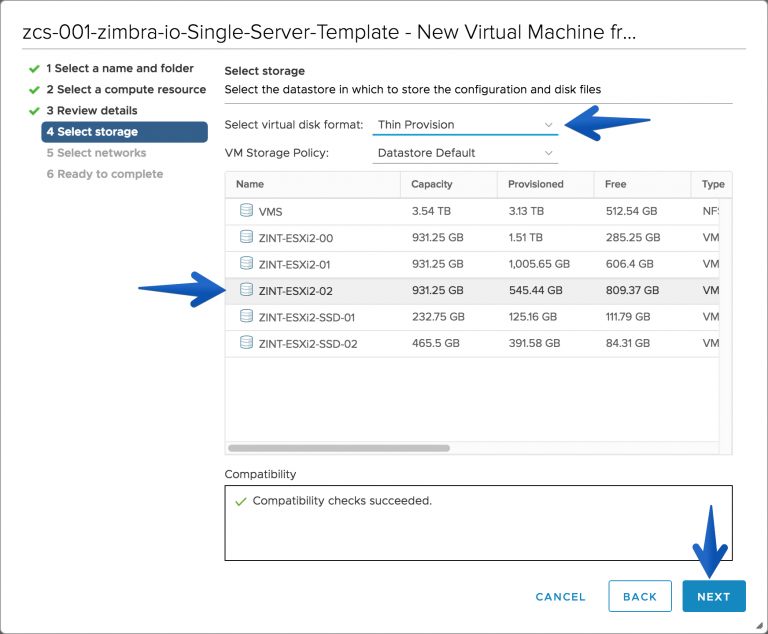Click the ZINT-ESXi2-00 datastore icon
Screen dimensions: 768x634
coord(246,237)
